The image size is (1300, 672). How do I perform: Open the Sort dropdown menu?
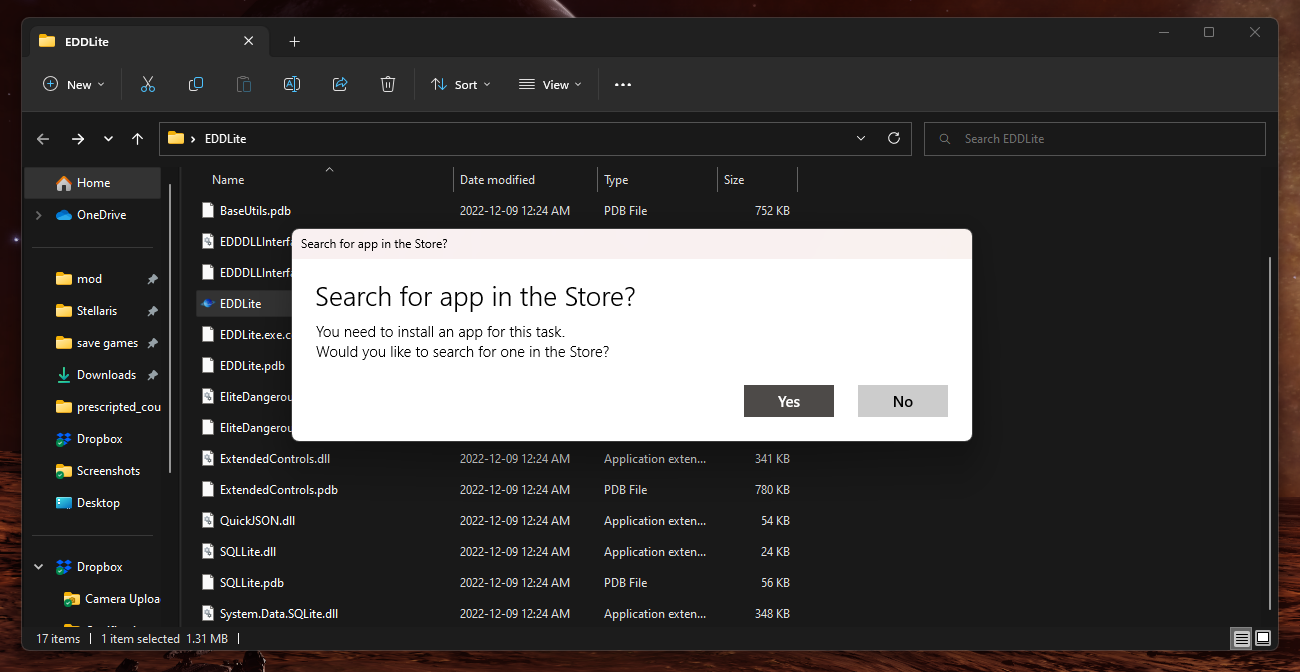461,85
